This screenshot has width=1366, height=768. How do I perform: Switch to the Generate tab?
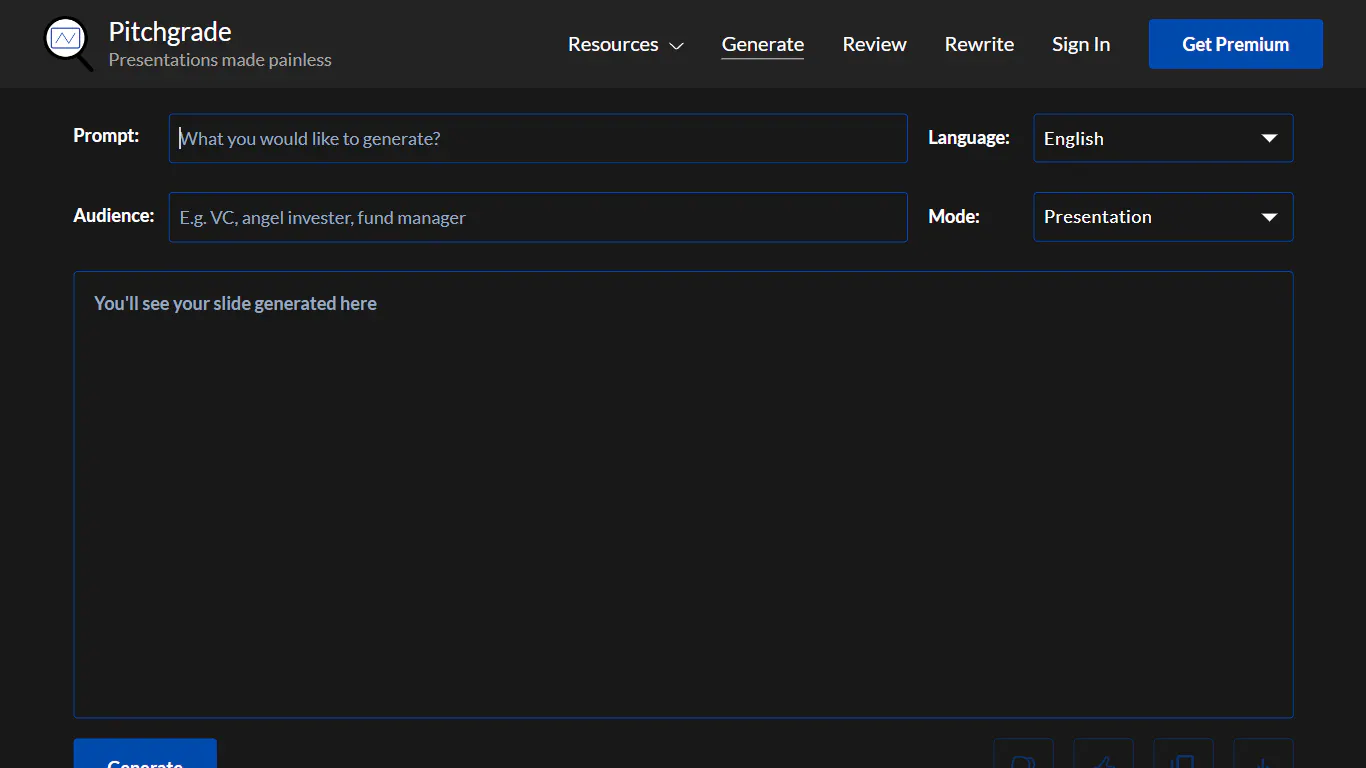[x=762, y=44]
